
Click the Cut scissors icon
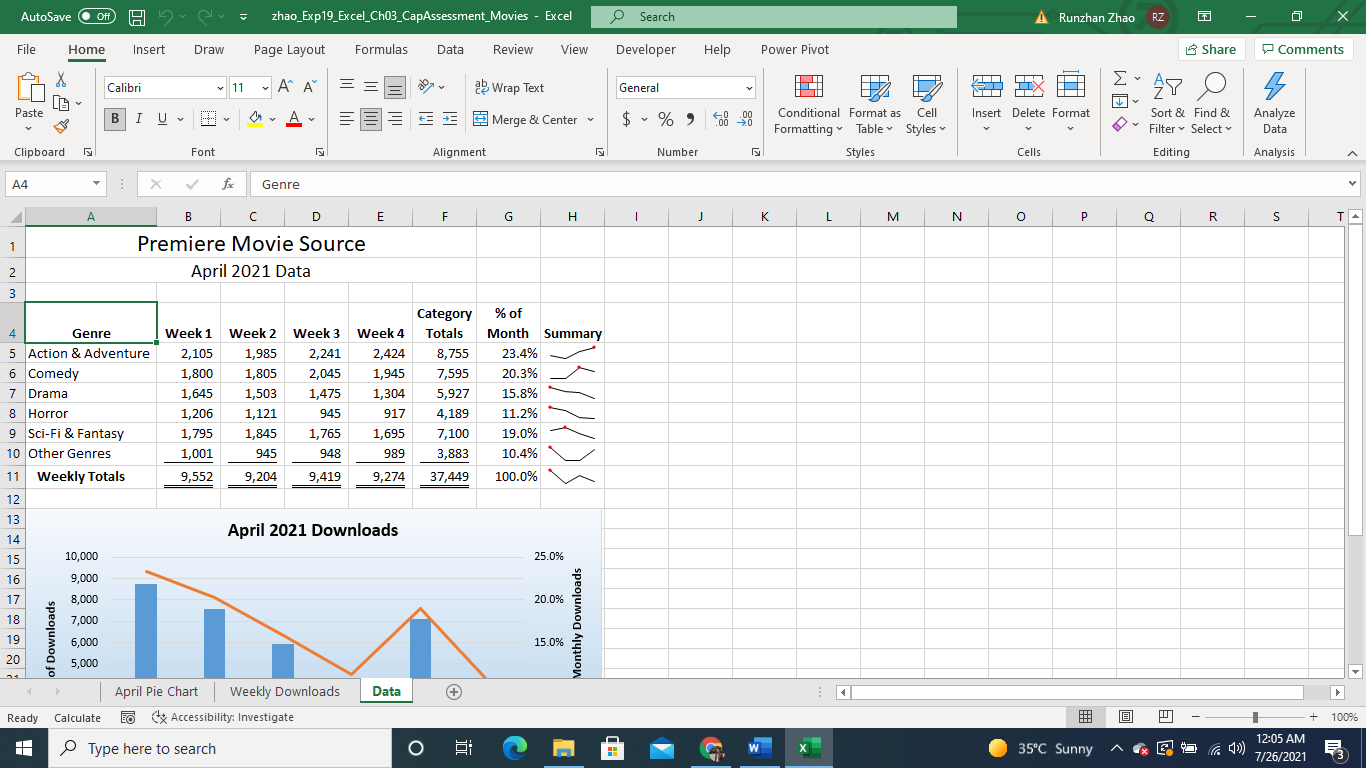[61, 80]
